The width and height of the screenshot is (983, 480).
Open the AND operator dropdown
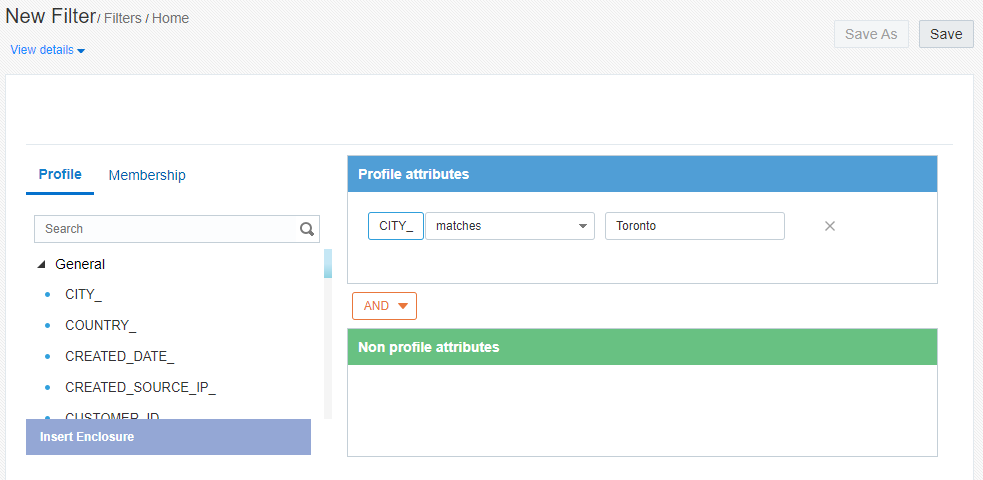point(384,306)
